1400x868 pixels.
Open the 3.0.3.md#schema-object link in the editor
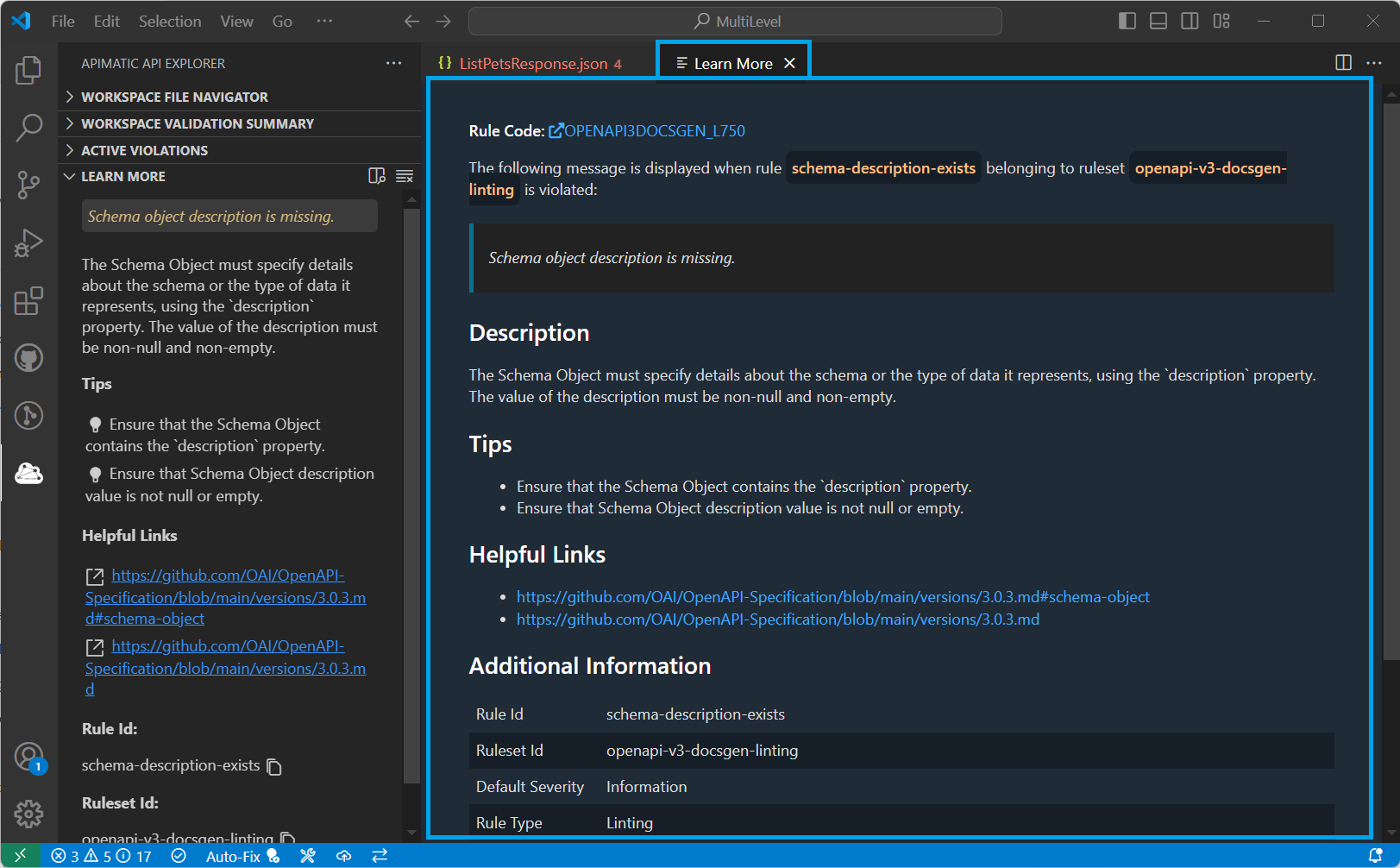[833, 597]
